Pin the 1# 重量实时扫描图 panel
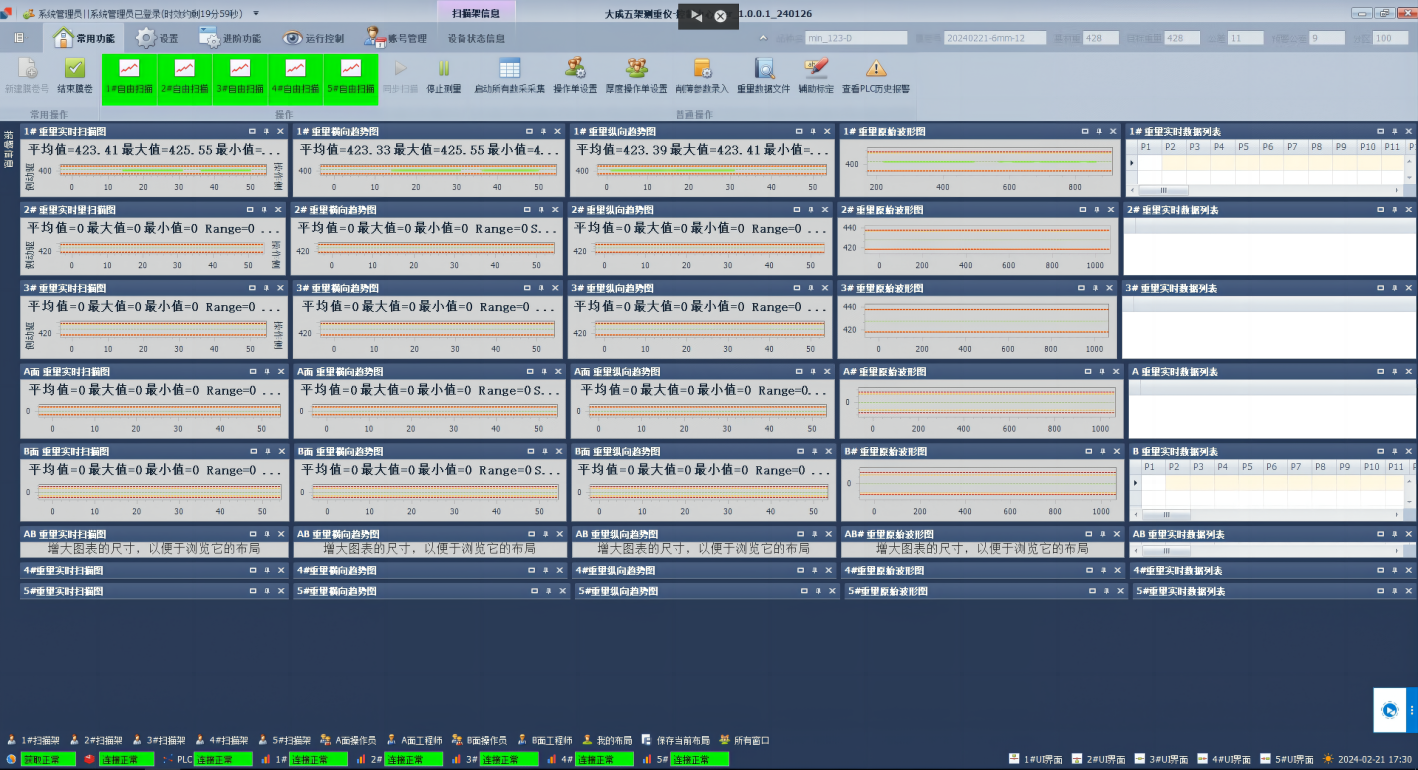The width and height of the screenshot is (1418, 770). [x=266, y=131]
